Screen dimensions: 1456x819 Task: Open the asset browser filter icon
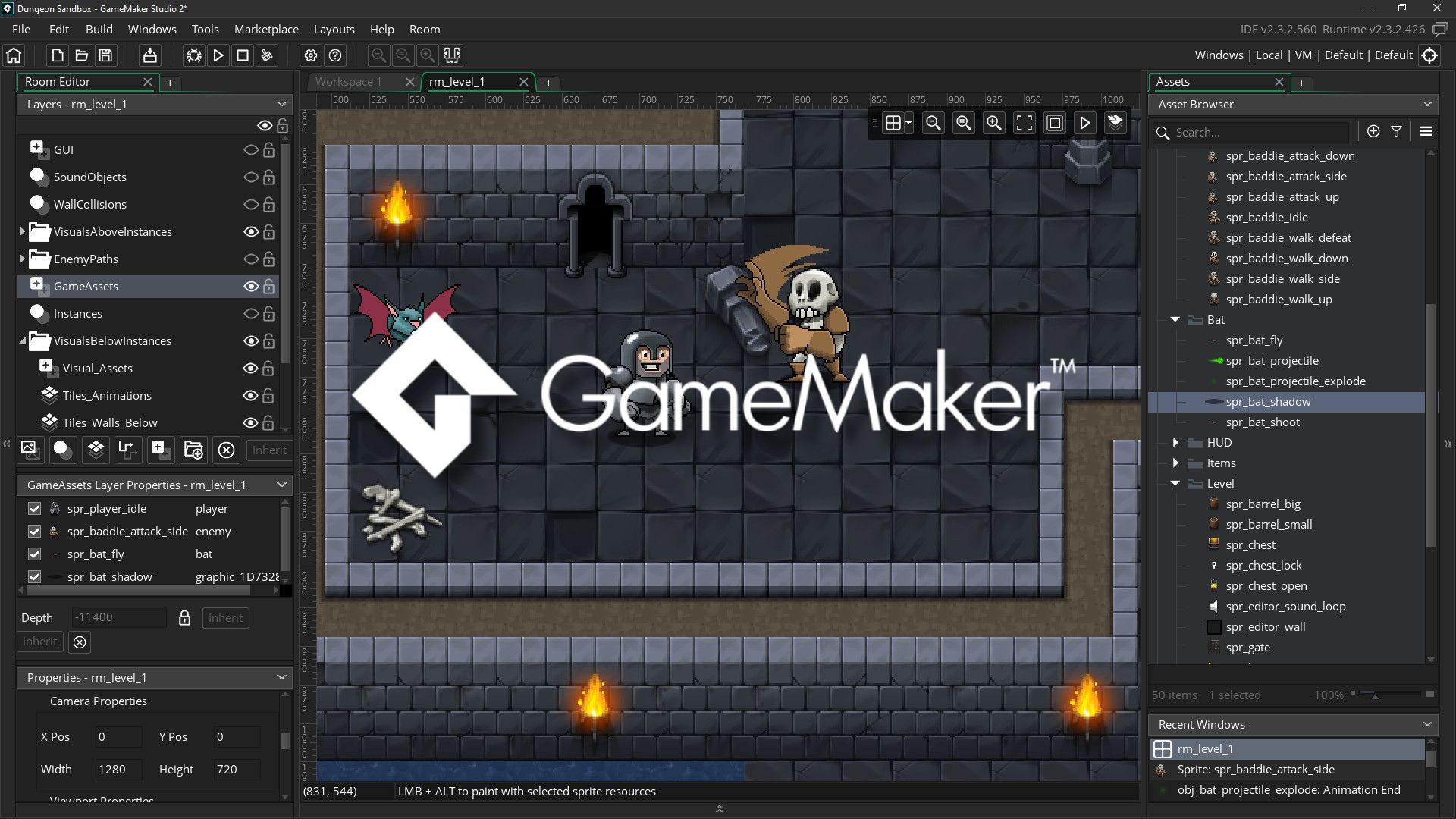coord(1397,132)
